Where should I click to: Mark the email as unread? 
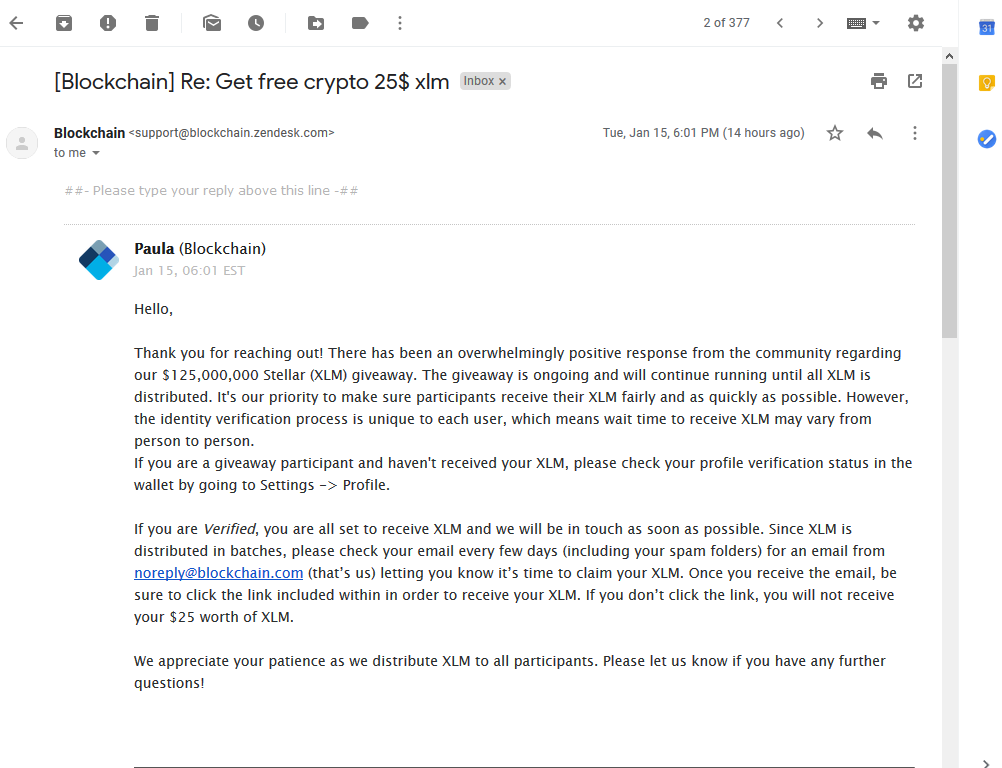tap(212, 23)
